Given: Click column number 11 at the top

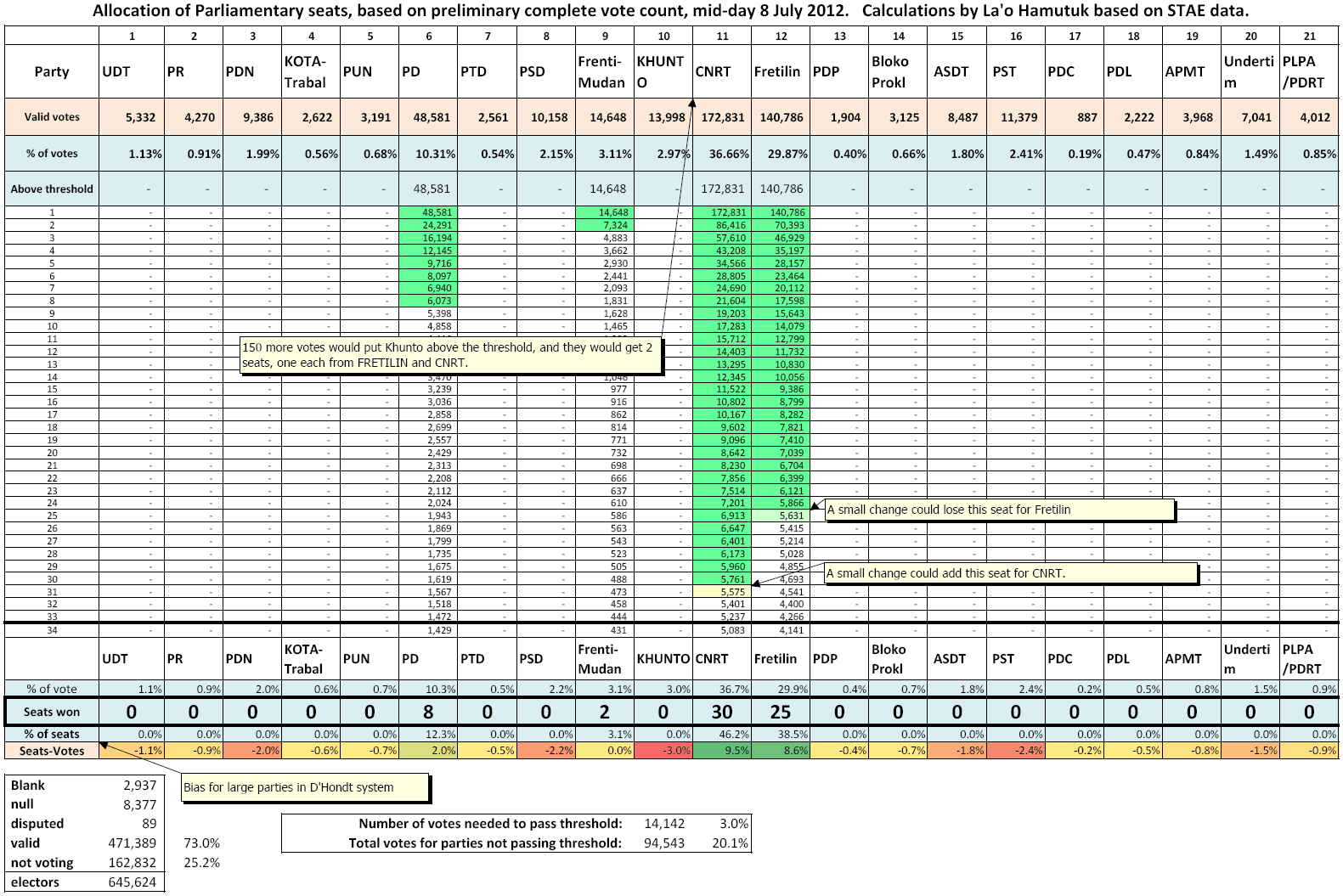Looking at the screenshot, I should coord(722,36).
